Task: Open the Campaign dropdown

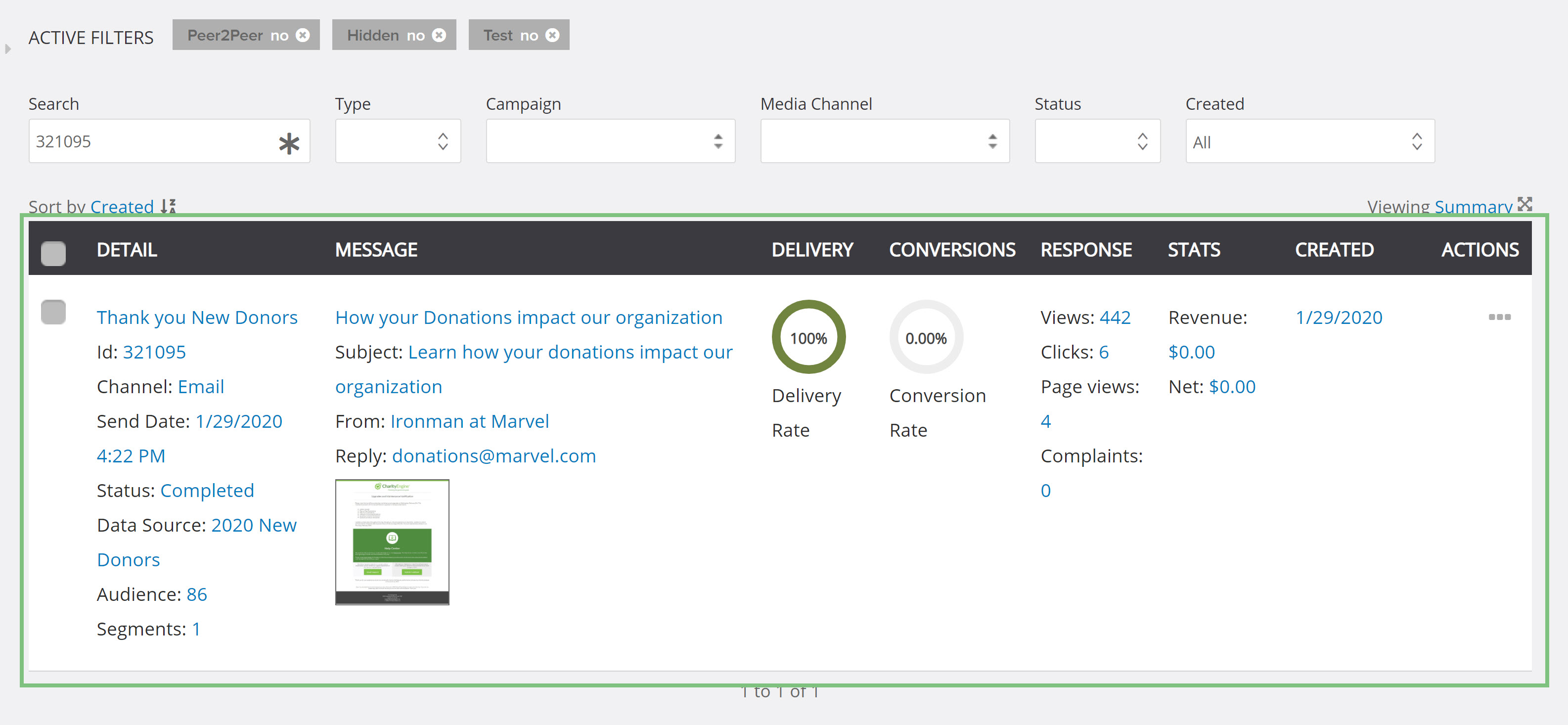Action: click(611, 141)
